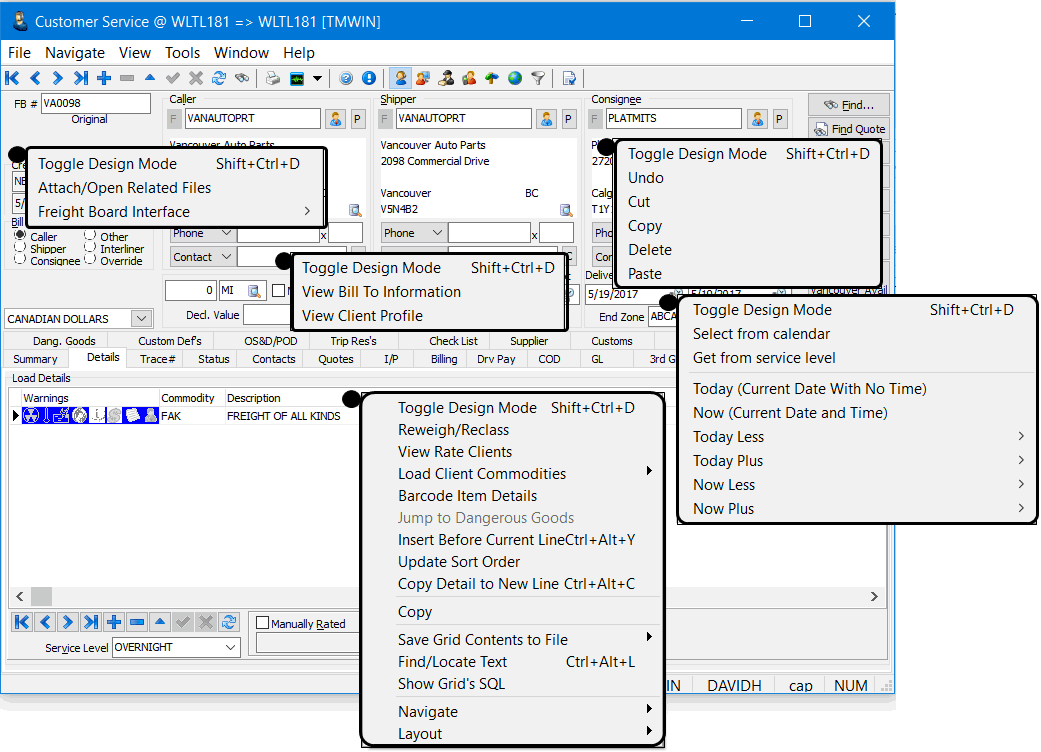
Task: Open the CANADIAN DOLLARS currency dropdown
Action: coord(141,319)
